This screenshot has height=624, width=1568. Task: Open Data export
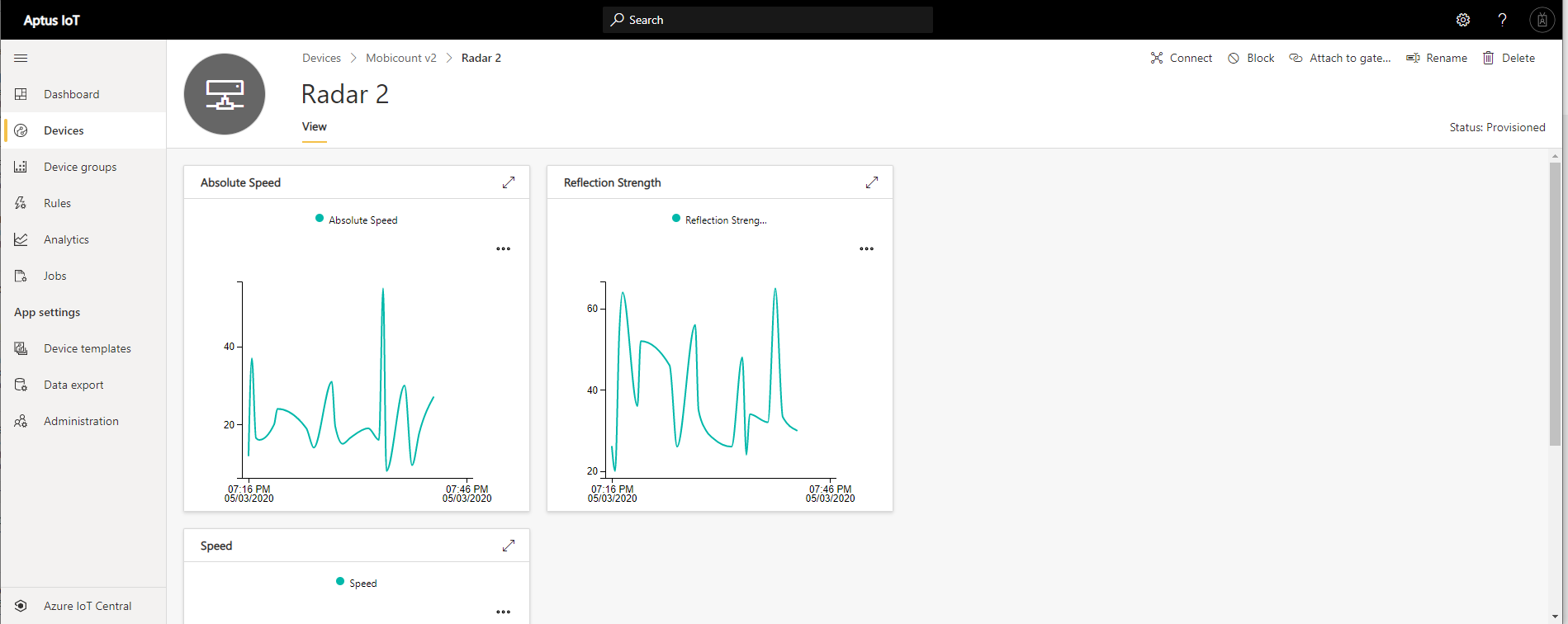click(x=83, y=385)
